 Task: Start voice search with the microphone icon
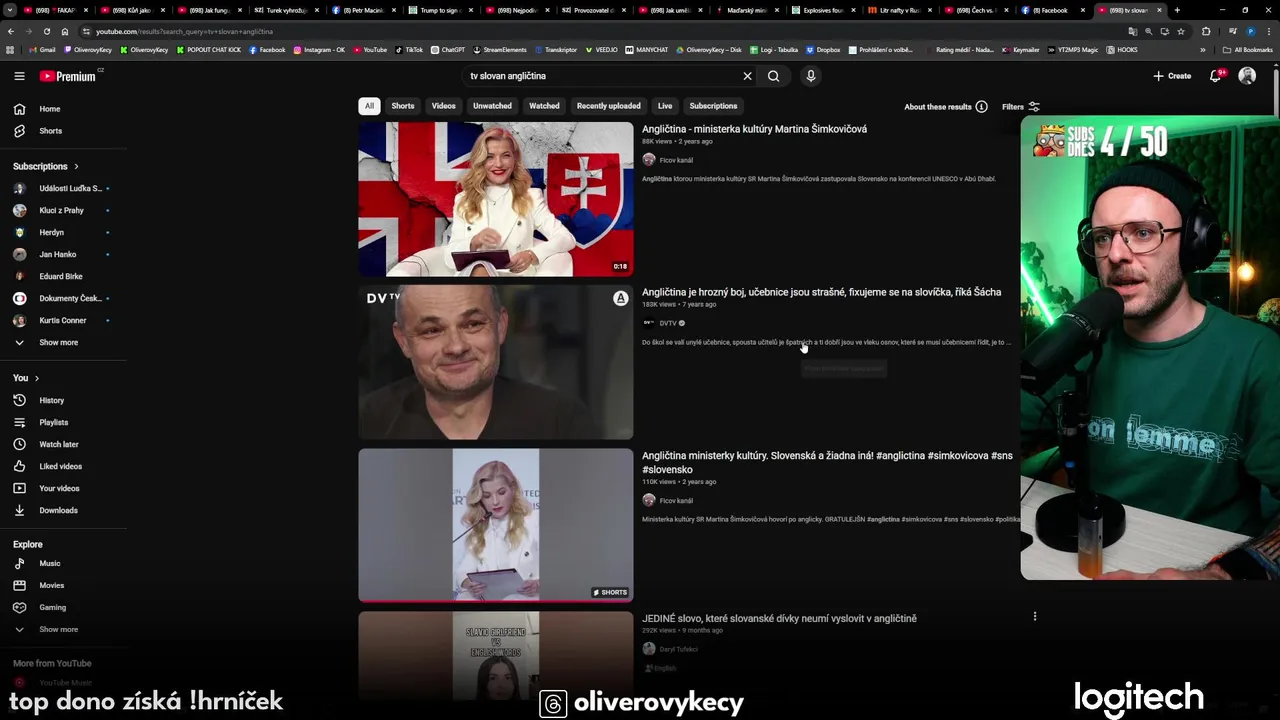click(811, 76)
